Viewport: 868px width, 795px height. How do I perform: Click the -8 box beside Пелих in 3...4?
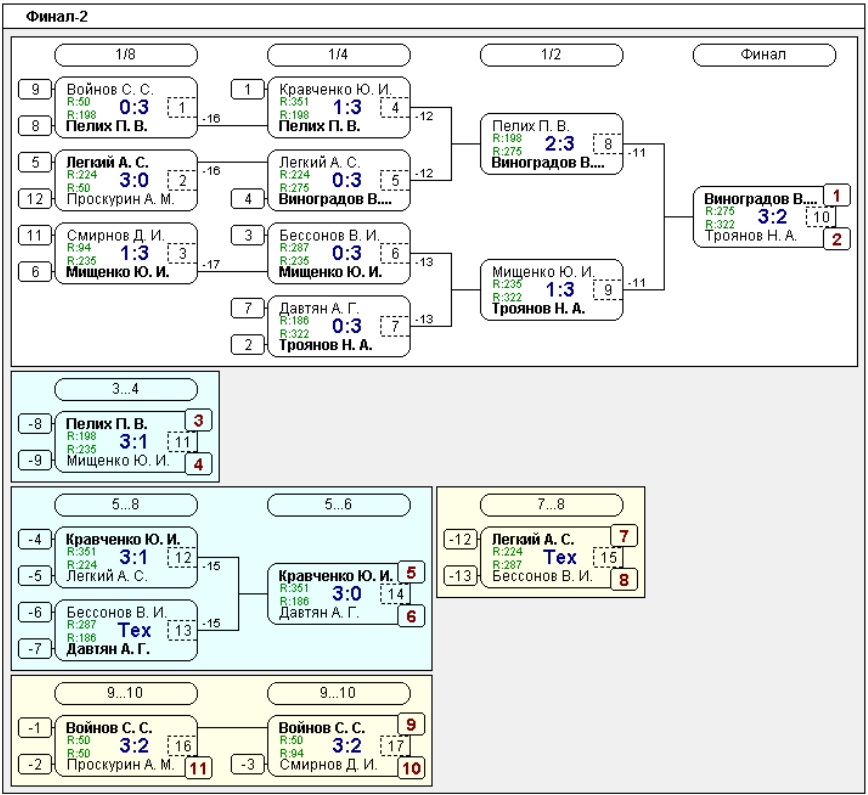click(35, 424)
